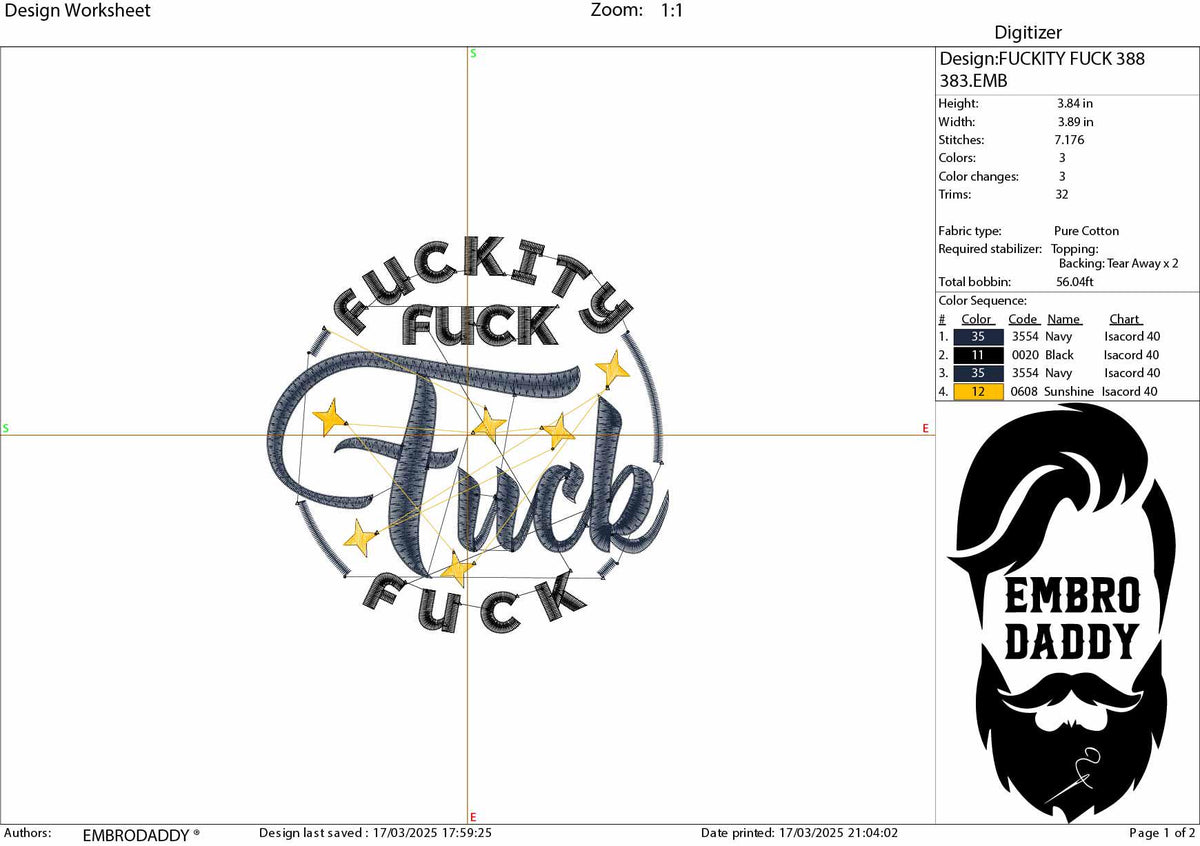
Task: Select the Stitches count '7.176'
Action: pyautogui.click(x=1070, y=140)
